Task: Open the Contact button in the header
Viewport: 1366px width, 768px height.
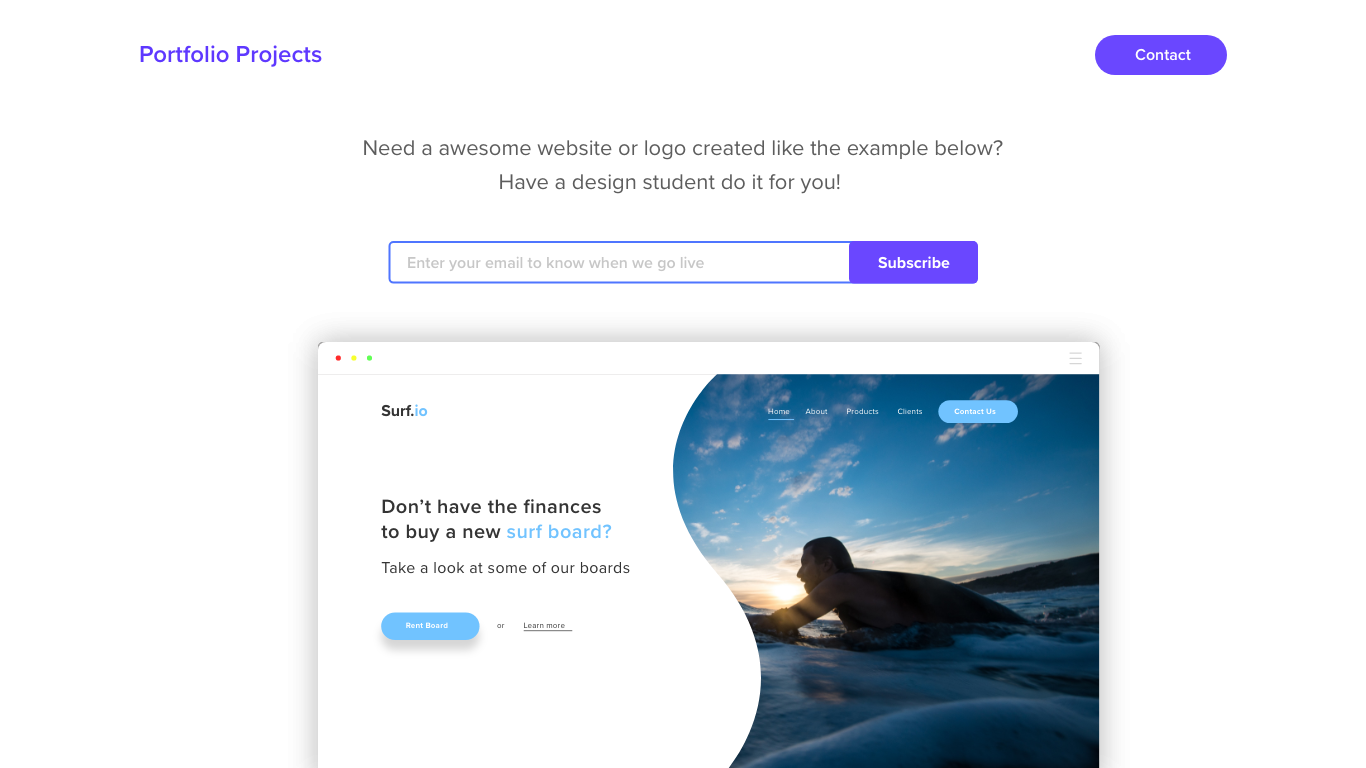Action: coord(1161,55)
